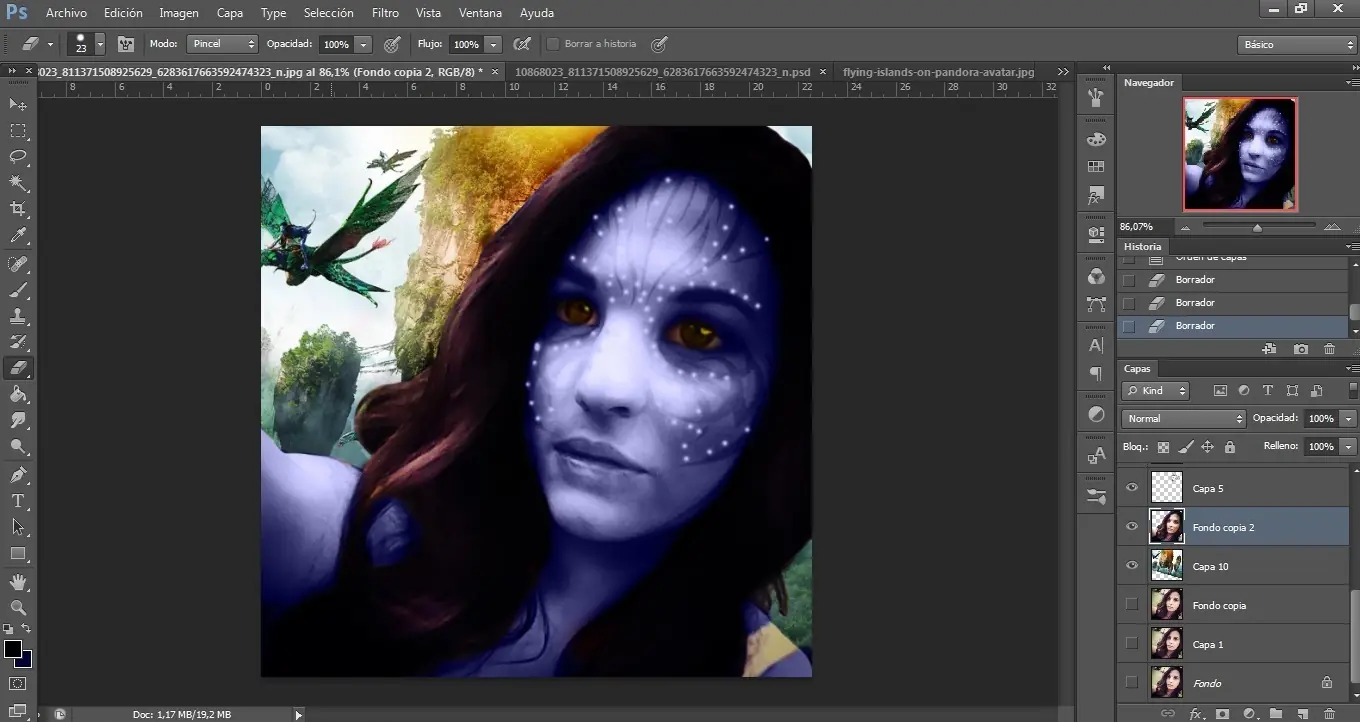Screen dimensions: 1360x722
Task: Select the Pen tool
Action: pyautogui.click(x=18, y=475)
